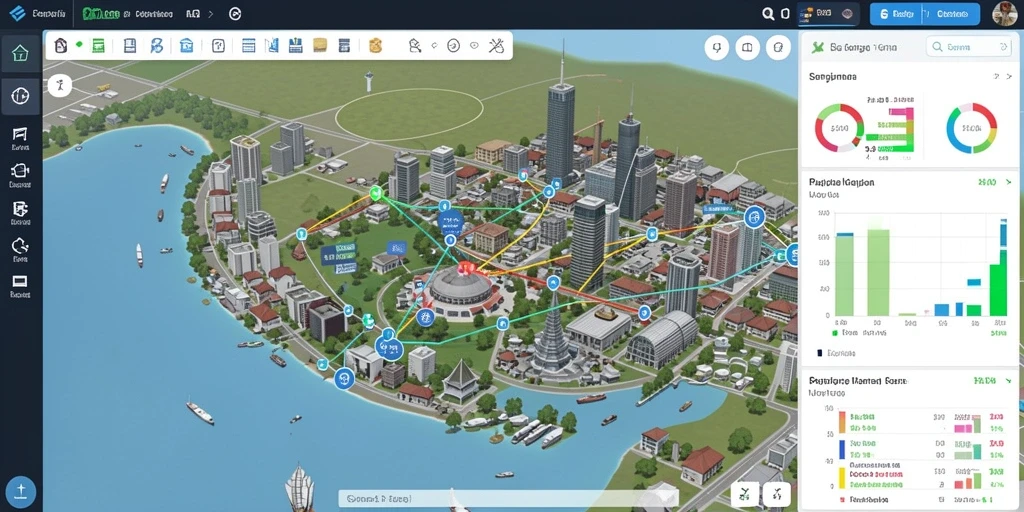
Task: Open the home icon in left sidebar
Action: (20, 53)
